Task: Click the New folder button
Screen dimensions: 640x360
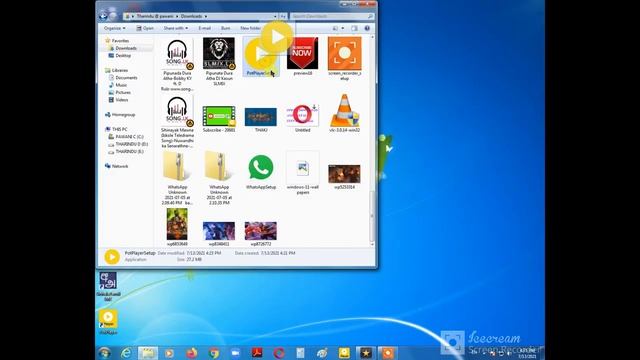Action: [x=250, y=28]
